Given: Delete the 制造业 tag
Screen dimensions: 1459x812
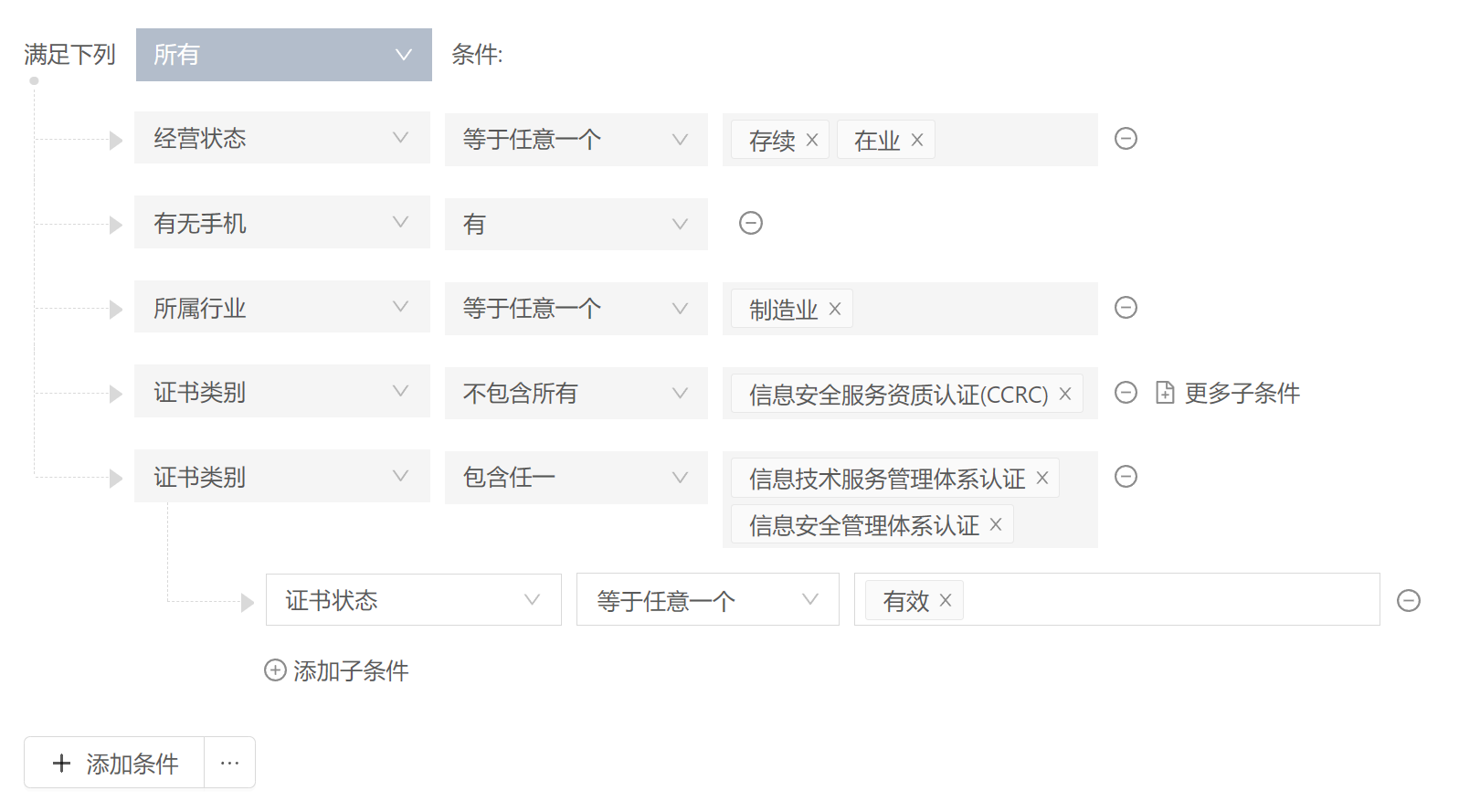Looking at the screenshot, I should (835, 309).
